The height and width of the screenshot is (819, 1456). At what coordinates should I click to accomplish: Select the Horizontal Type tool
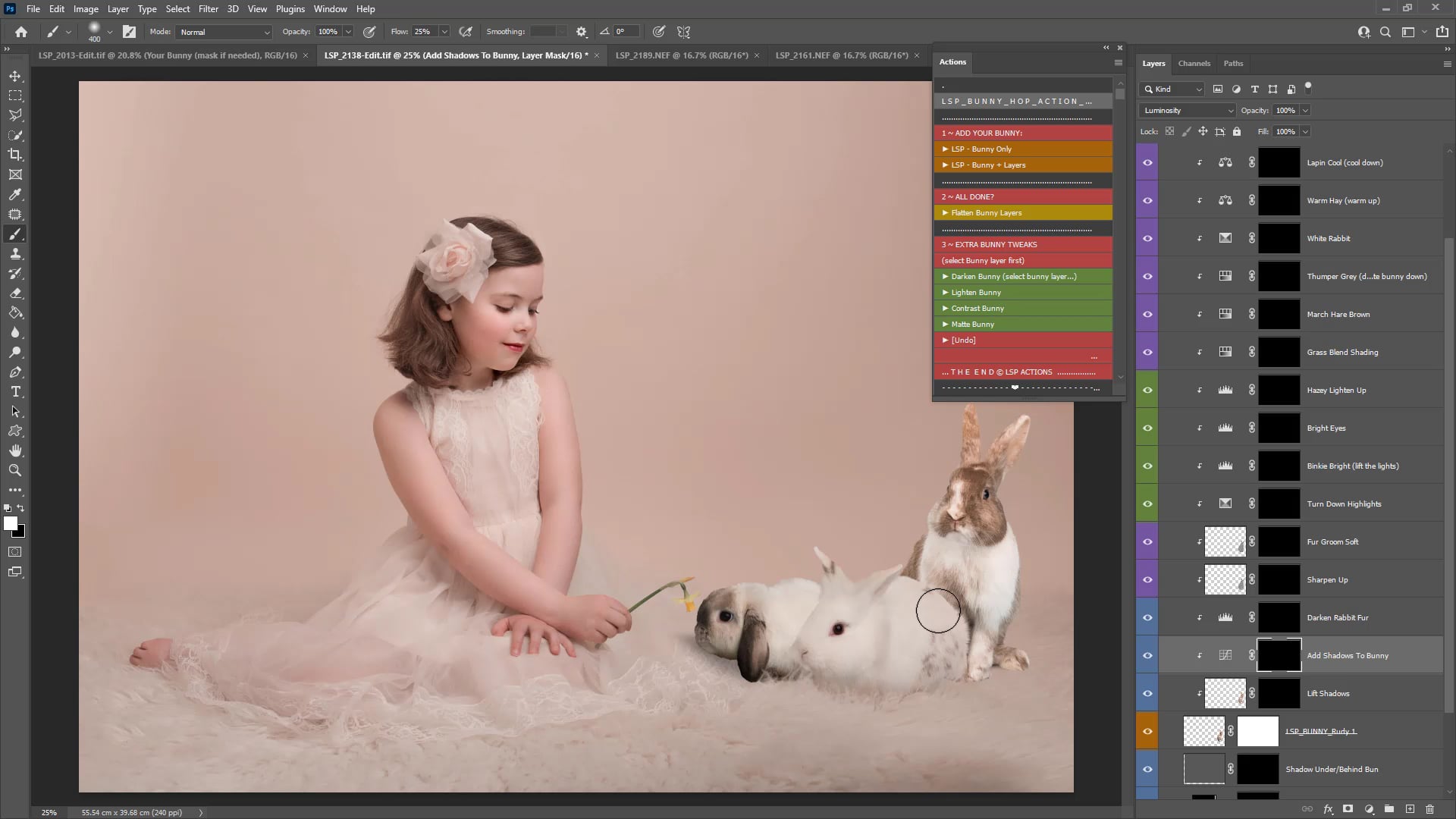pos(15,391)
